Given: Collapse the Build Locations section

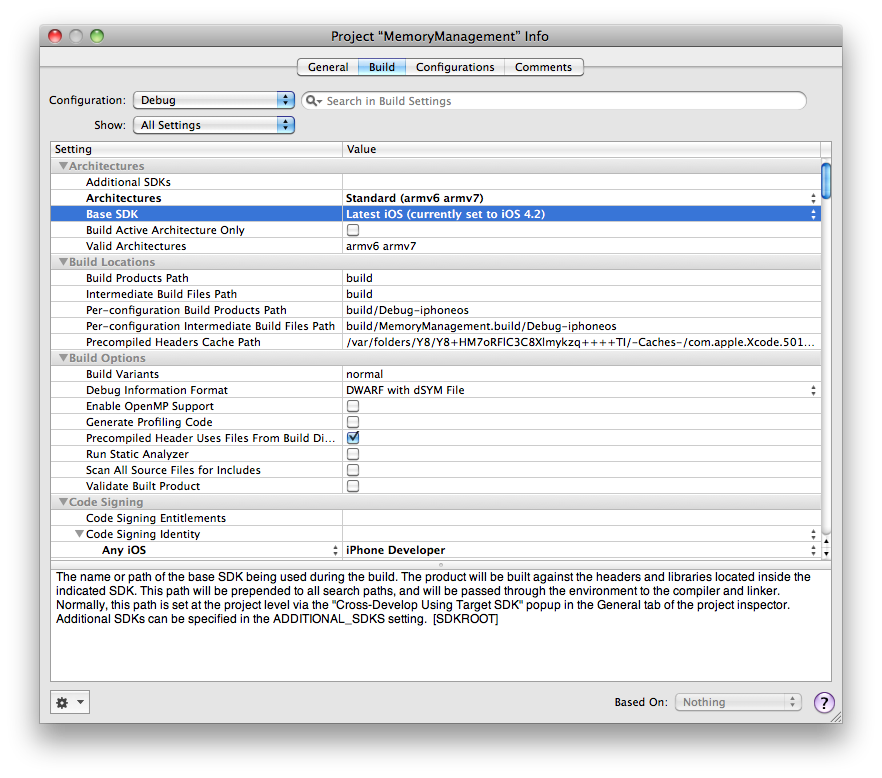Looking at the screenshot, I should point(63,262).
